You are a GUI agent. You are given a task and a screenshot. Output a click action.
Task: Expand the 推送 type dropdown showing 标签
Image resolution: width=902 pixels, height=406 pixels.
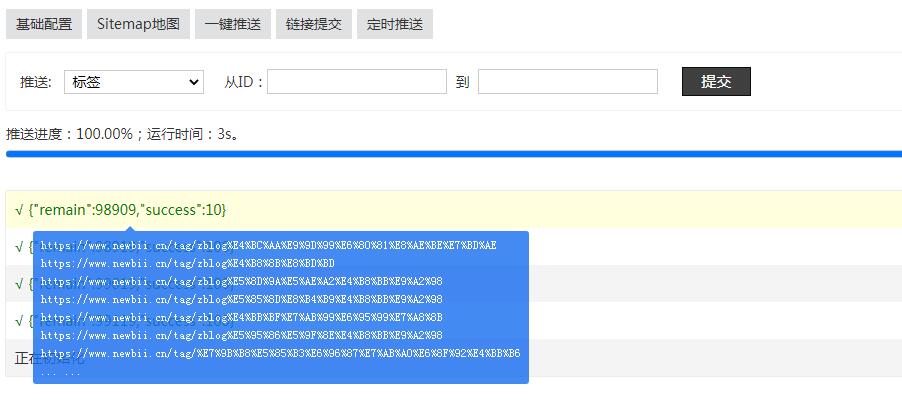[x=134, y=82]
